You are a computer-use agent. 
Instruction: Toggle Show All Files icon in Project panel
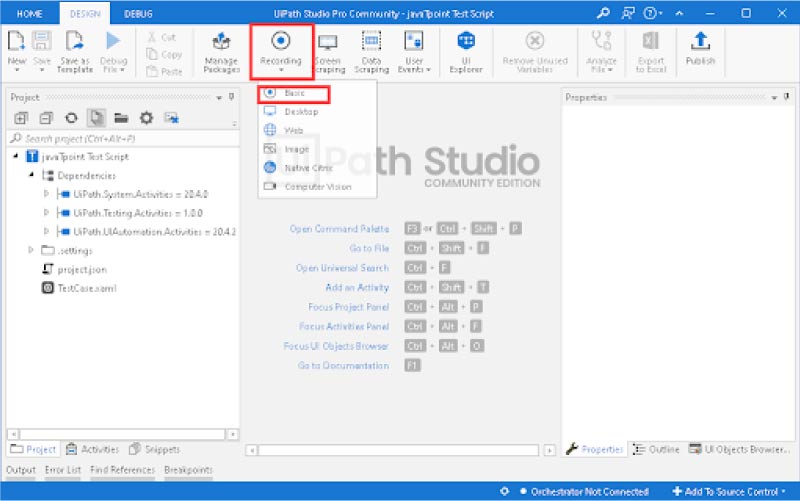[96, 118]
